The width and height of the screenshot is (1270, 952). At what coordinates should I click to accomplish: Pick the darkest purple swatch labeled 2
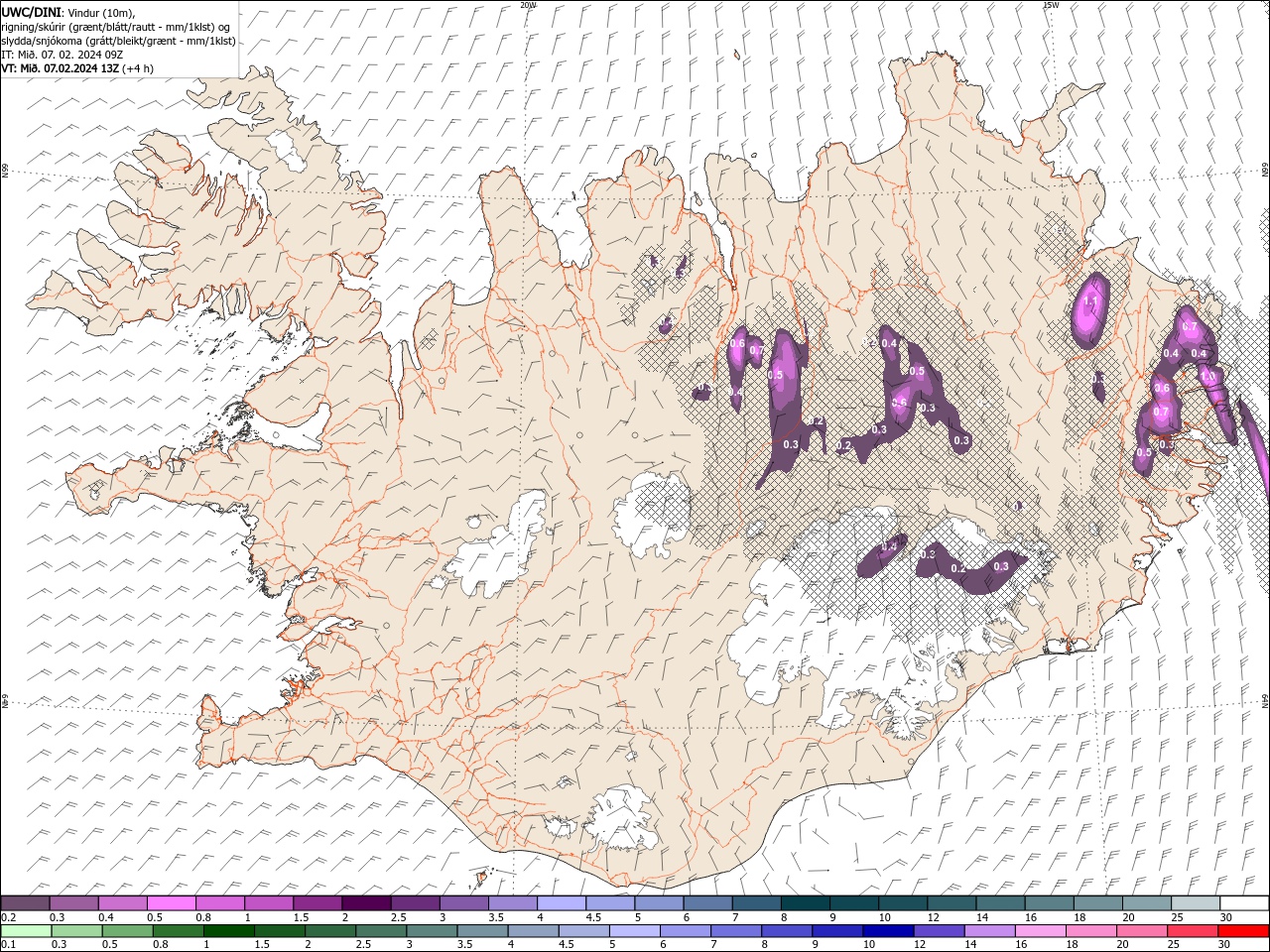pyautogui.click(x=365, y=903)
